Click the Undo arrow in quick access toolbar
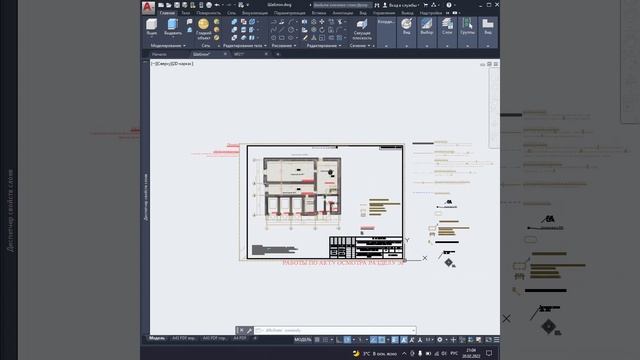Screen dimensions: 640x360 [217, 5]
